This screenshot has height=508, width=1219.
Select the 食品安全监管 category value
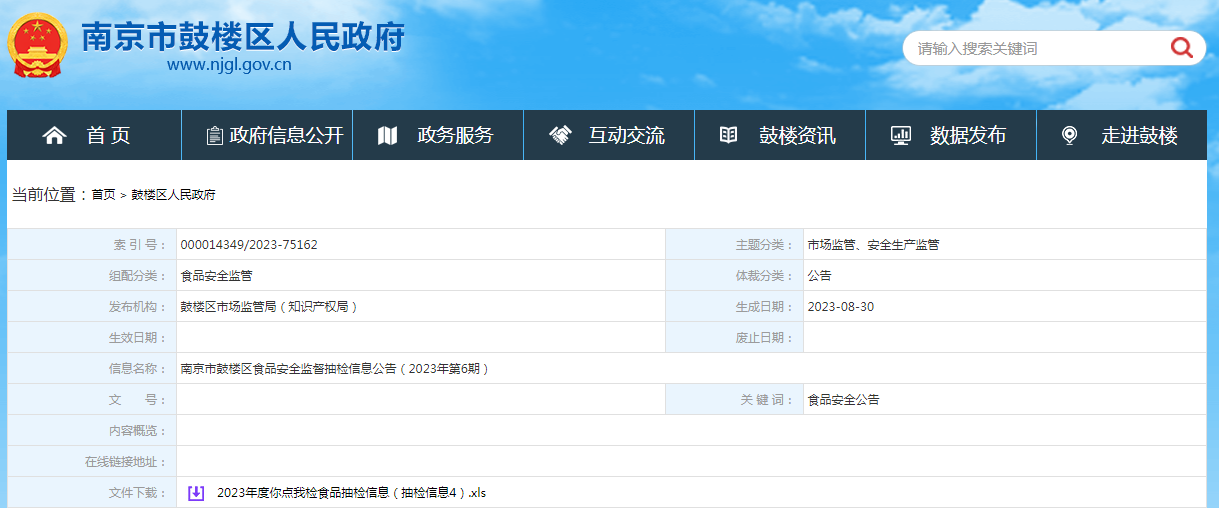pos(216,276)
